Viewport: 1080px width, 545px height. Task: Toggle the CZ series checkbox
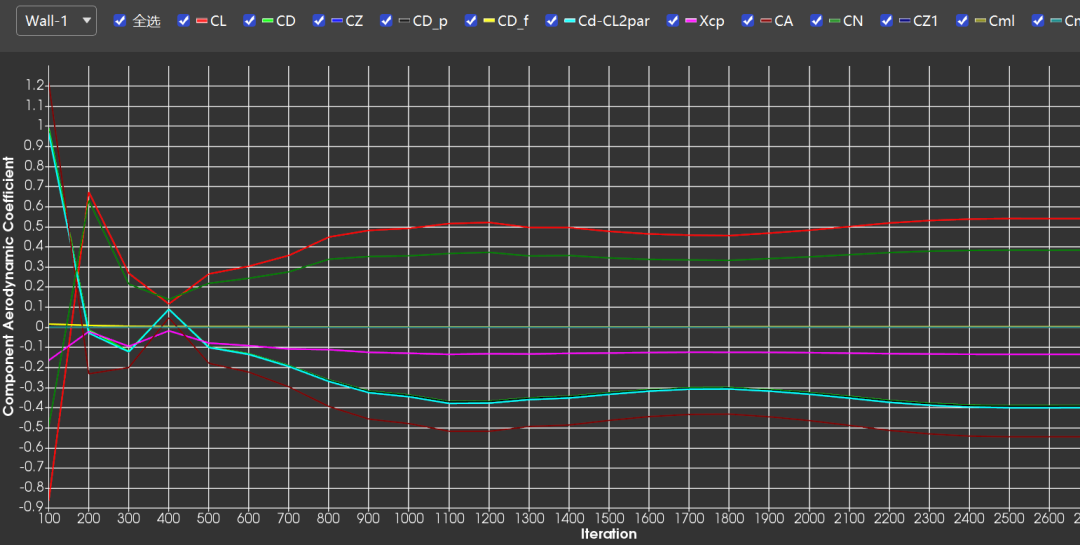318,21
